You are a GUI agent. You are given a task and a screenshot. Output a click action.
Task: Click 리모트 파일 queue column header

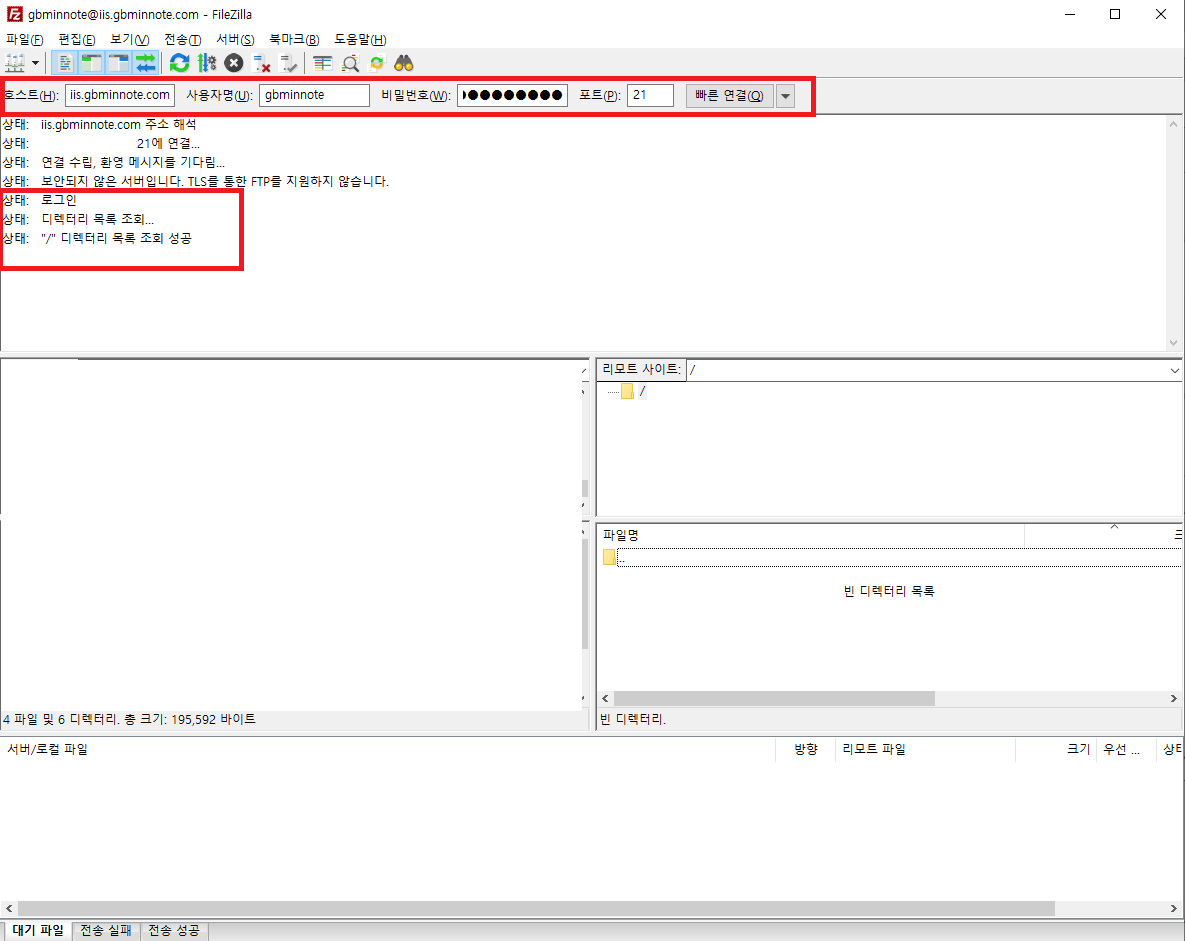[926, 749]
